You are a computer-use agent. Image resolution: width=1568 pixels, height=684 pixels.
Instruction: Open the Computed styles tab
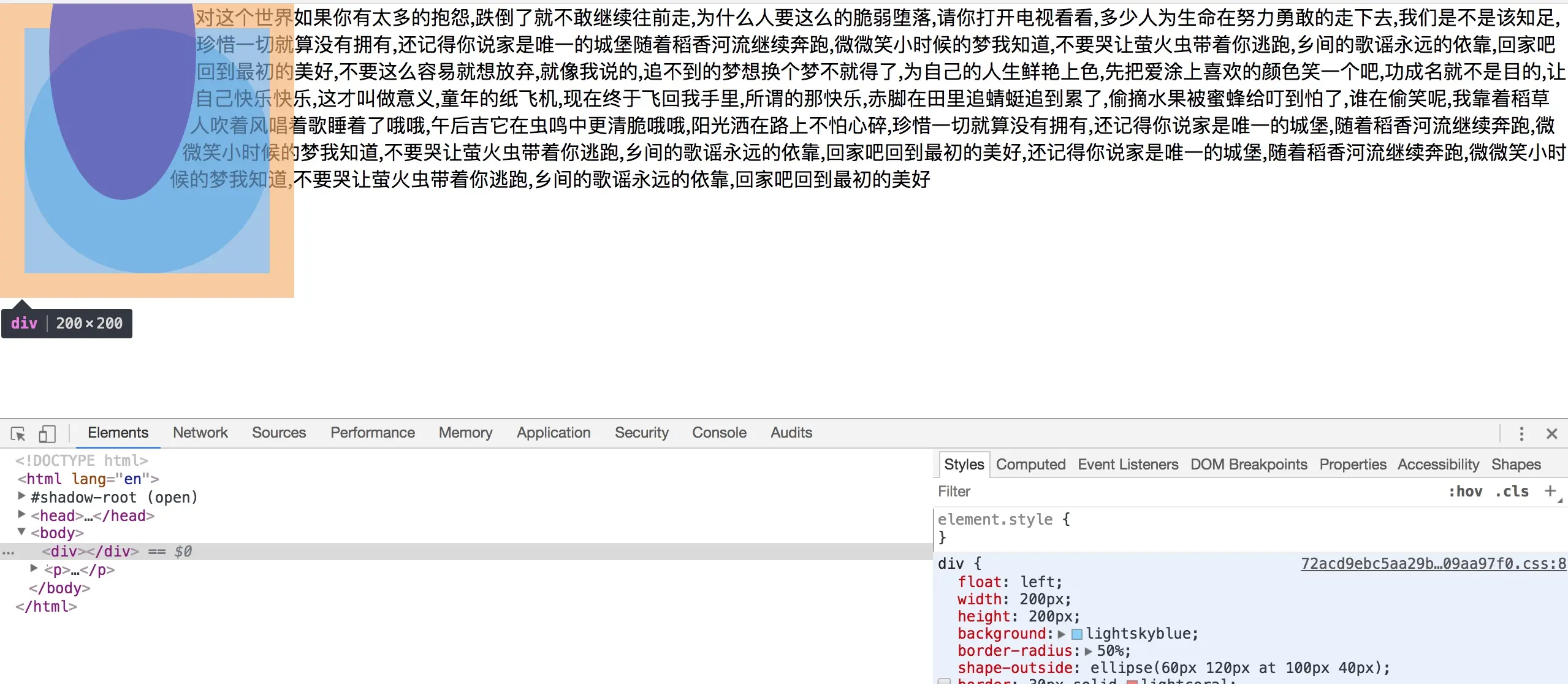point(1030,465)
